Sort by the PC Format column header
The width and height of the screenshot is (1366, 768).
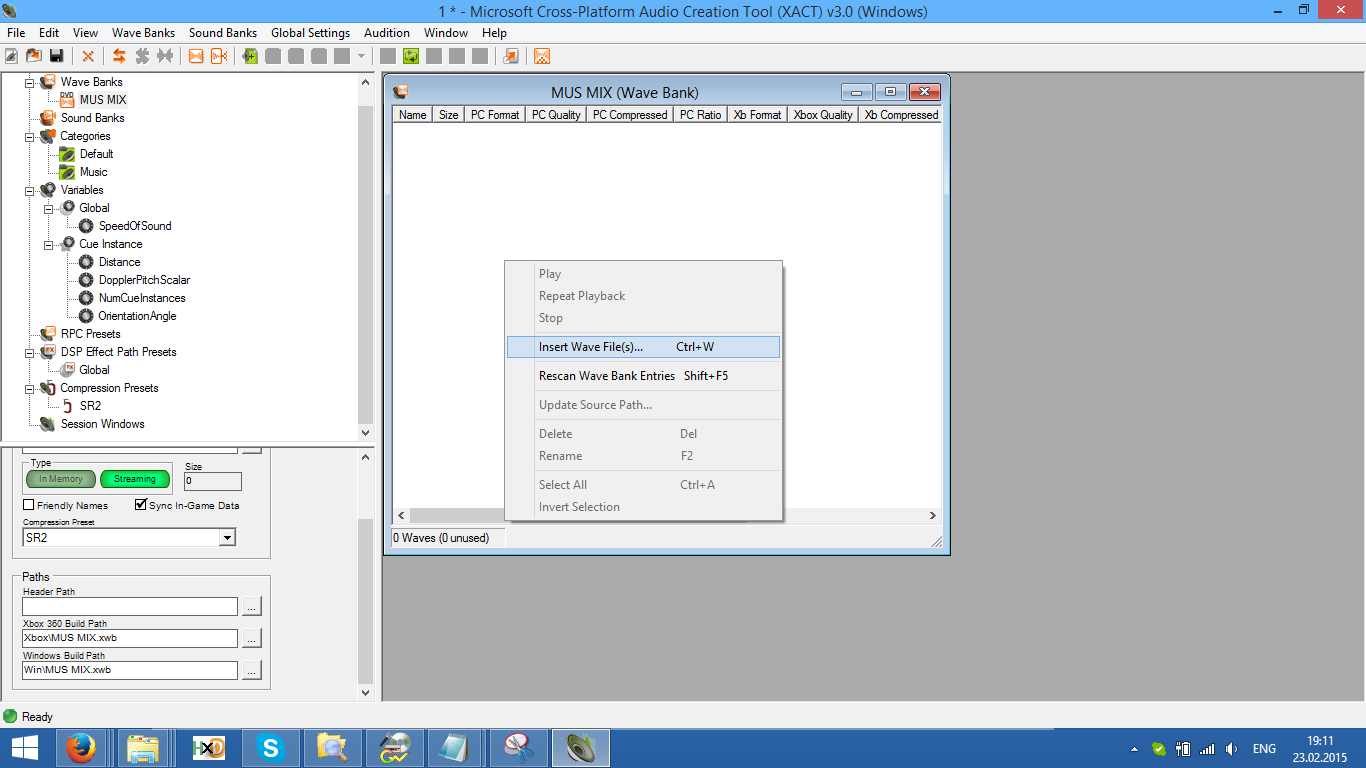495,115
